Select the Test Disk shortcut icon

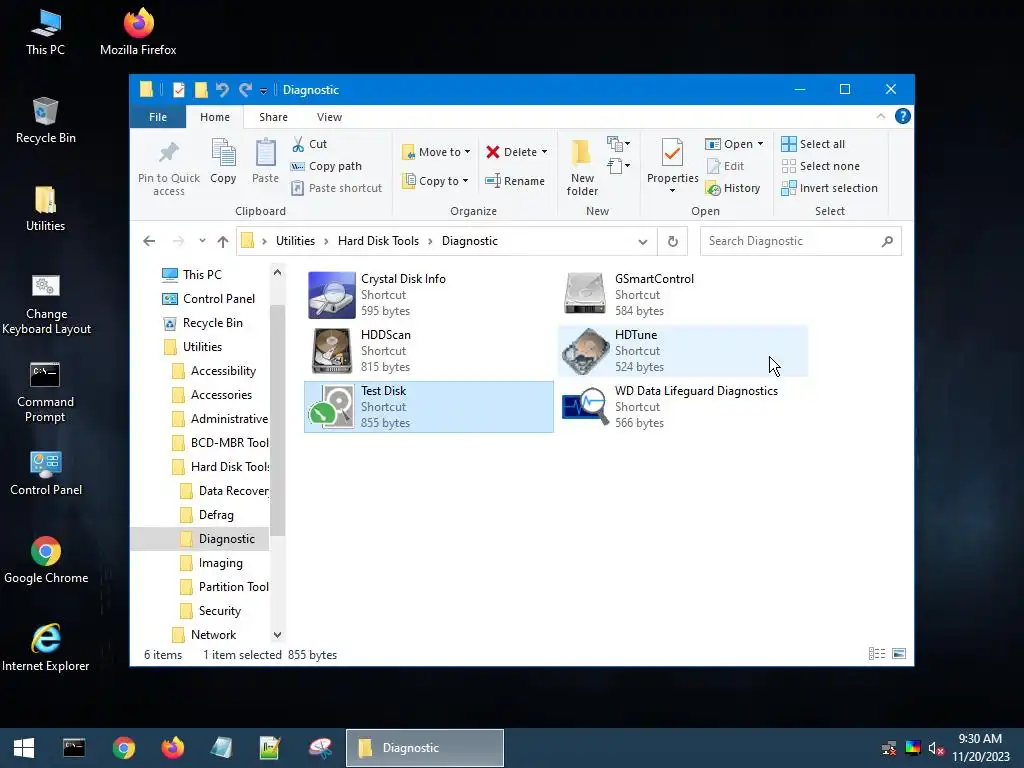(332, 407)
